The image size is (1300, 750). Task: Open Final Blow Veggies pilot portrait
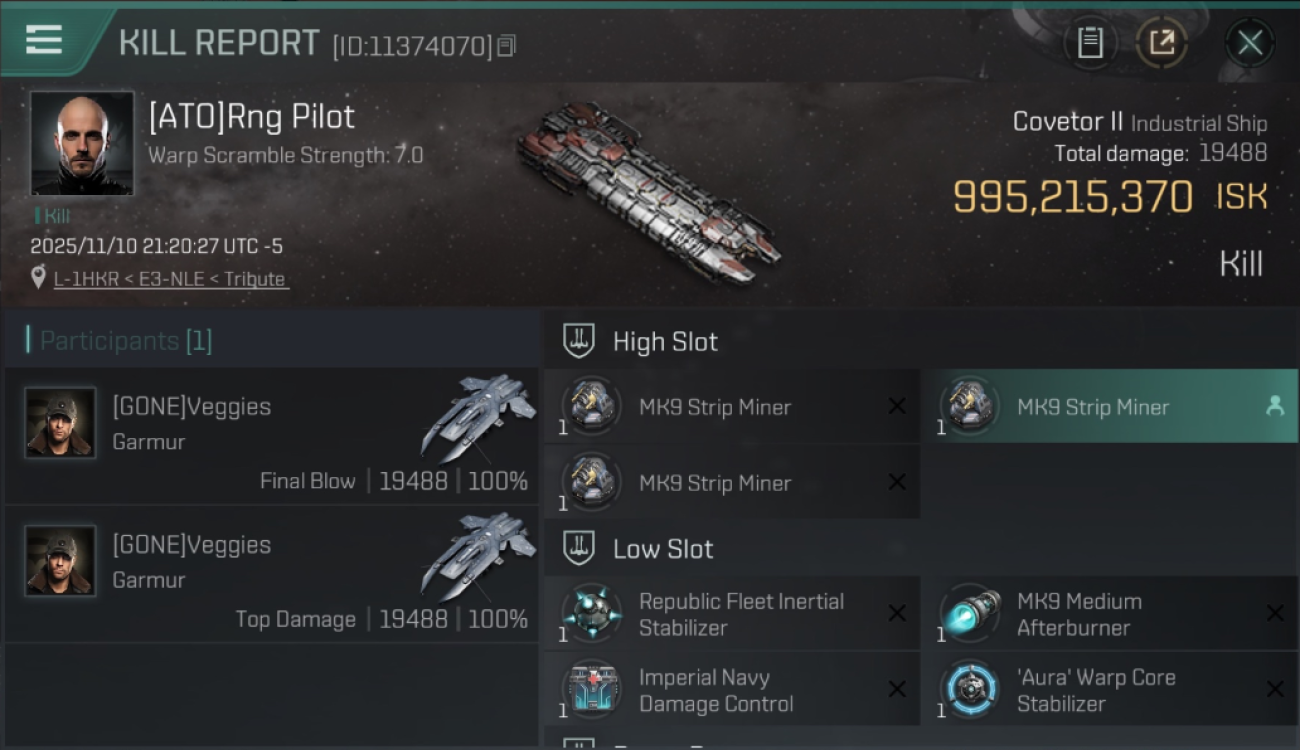[x=61, y=423]
